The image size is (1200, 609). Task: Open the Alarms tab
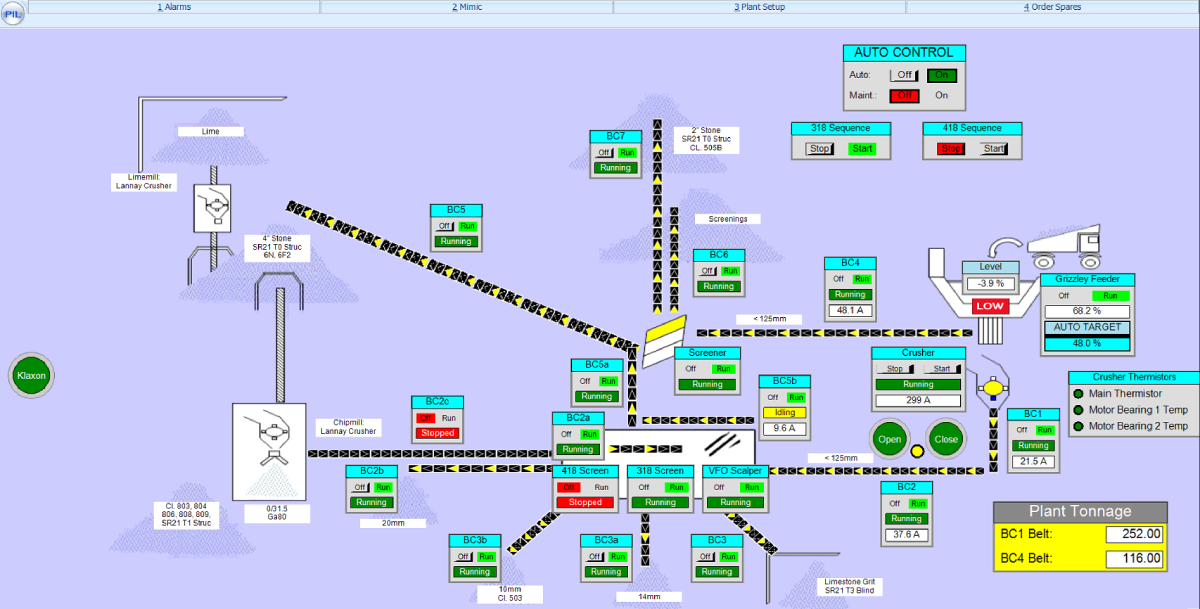click(x=174, y=7)
